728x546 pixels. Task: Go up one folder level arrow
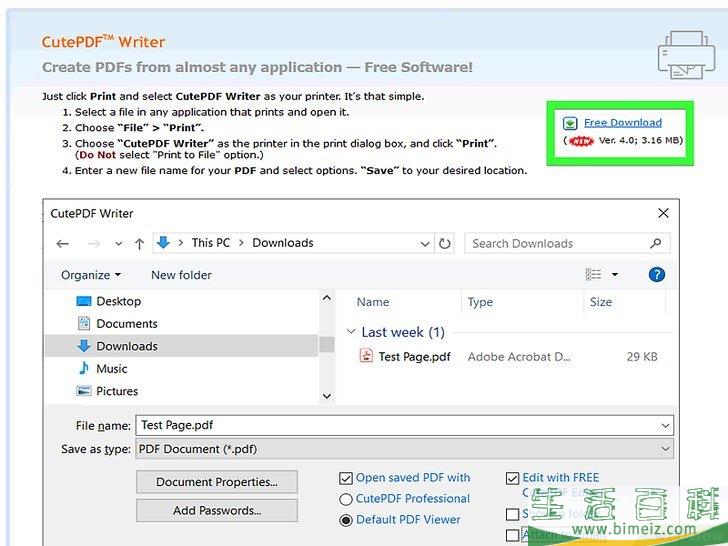pyautogui.click(x=139, y=243)
